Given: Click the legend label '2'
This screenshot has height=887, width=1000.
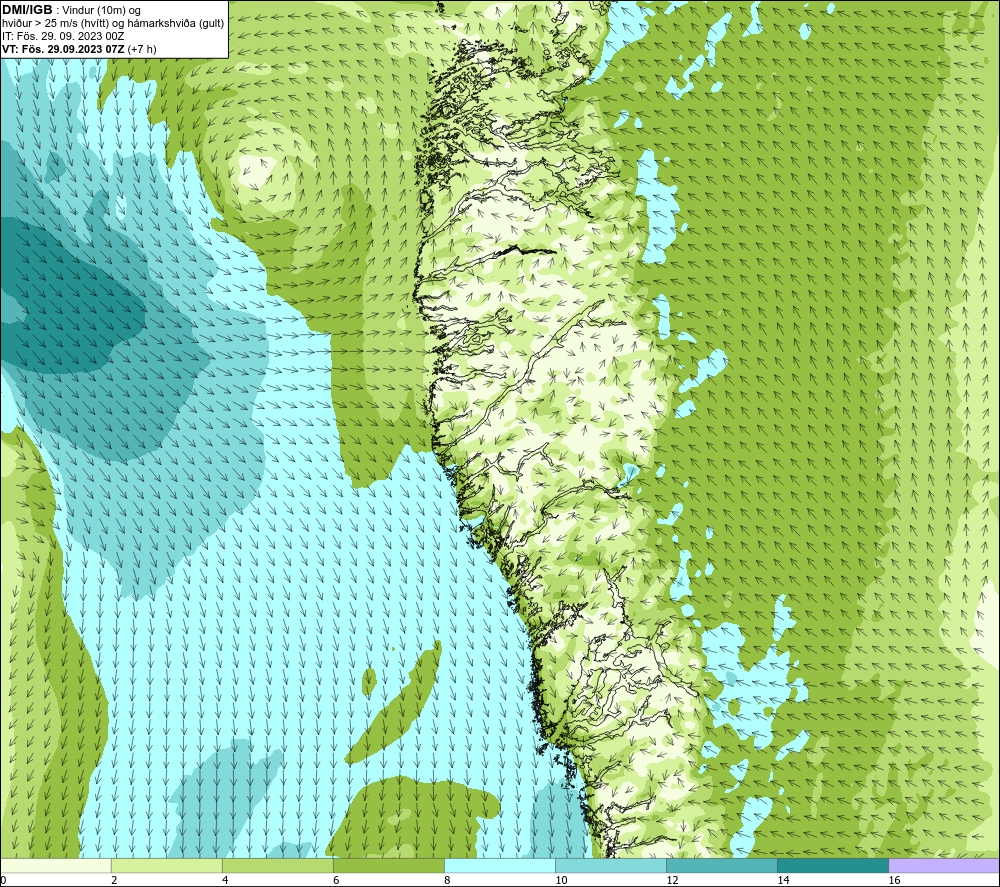Looking at the screenshot, I should (x=114, y=881).
